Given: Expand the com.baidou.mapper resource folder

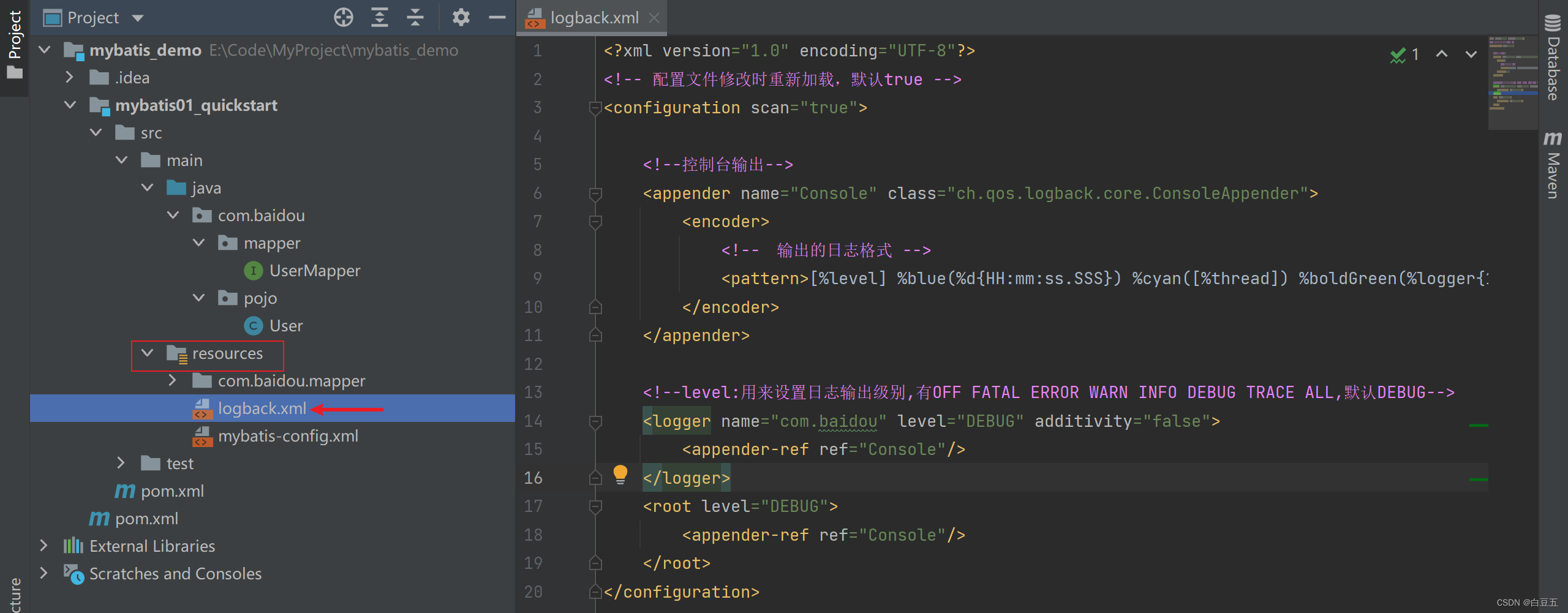Looking at the screenshot, I should tap(172, 380).
